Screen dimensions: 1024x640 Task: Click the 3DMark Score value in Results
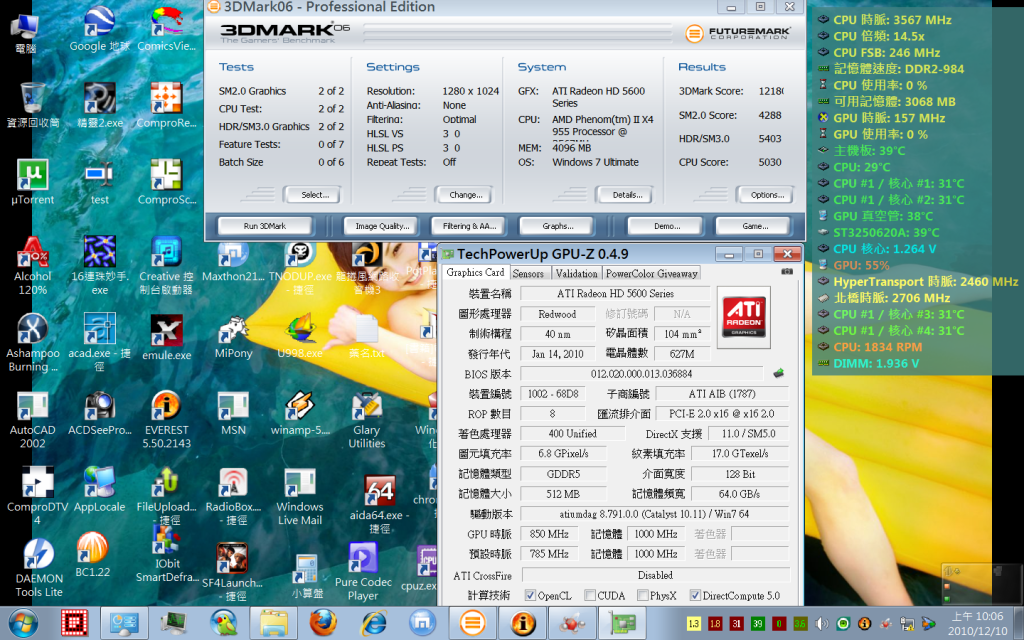pyautogui.click(x=771, y=91)
